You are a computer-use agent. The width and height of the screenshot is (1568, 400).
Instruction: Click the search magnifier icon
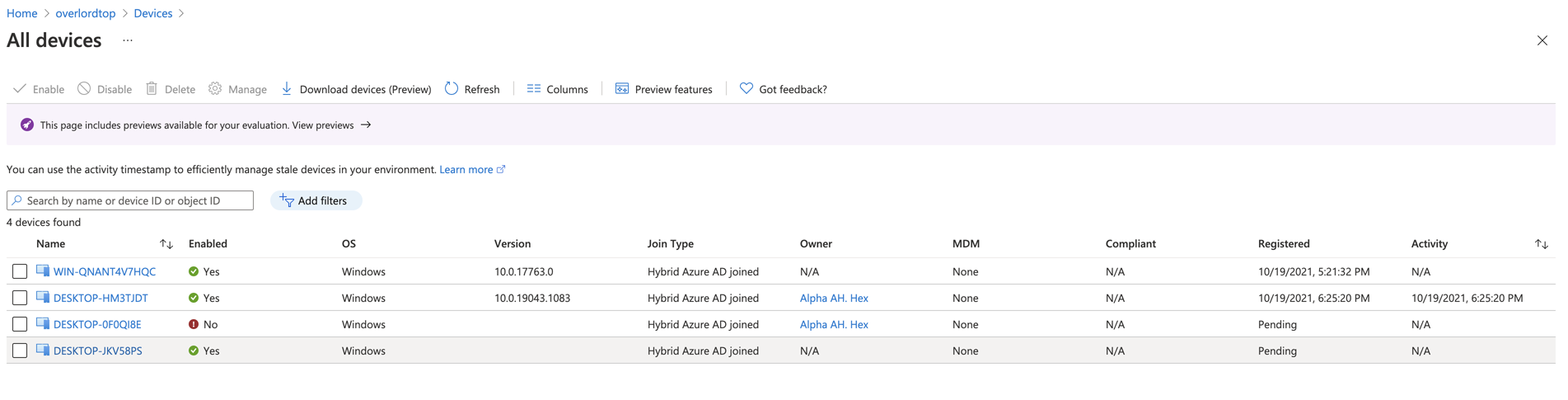tap(16, 200)
